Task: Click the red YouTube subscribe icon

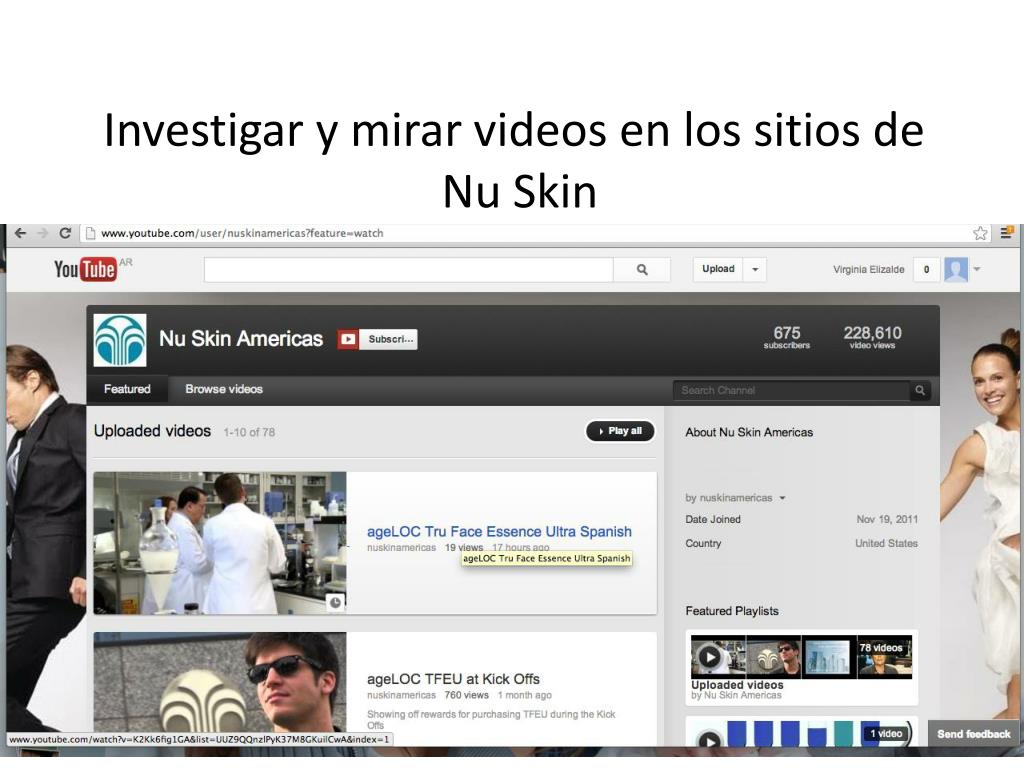Action: coord(348,339)
